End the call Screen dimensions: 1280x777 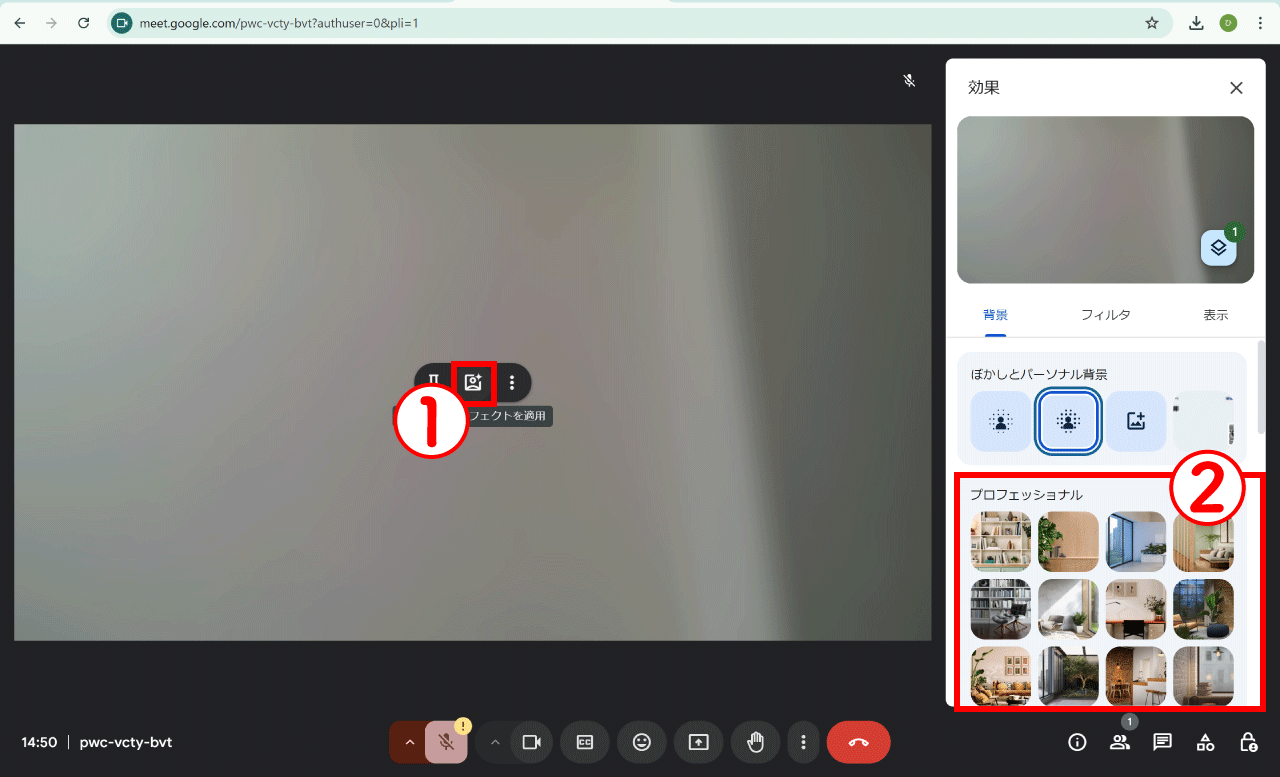856,742
